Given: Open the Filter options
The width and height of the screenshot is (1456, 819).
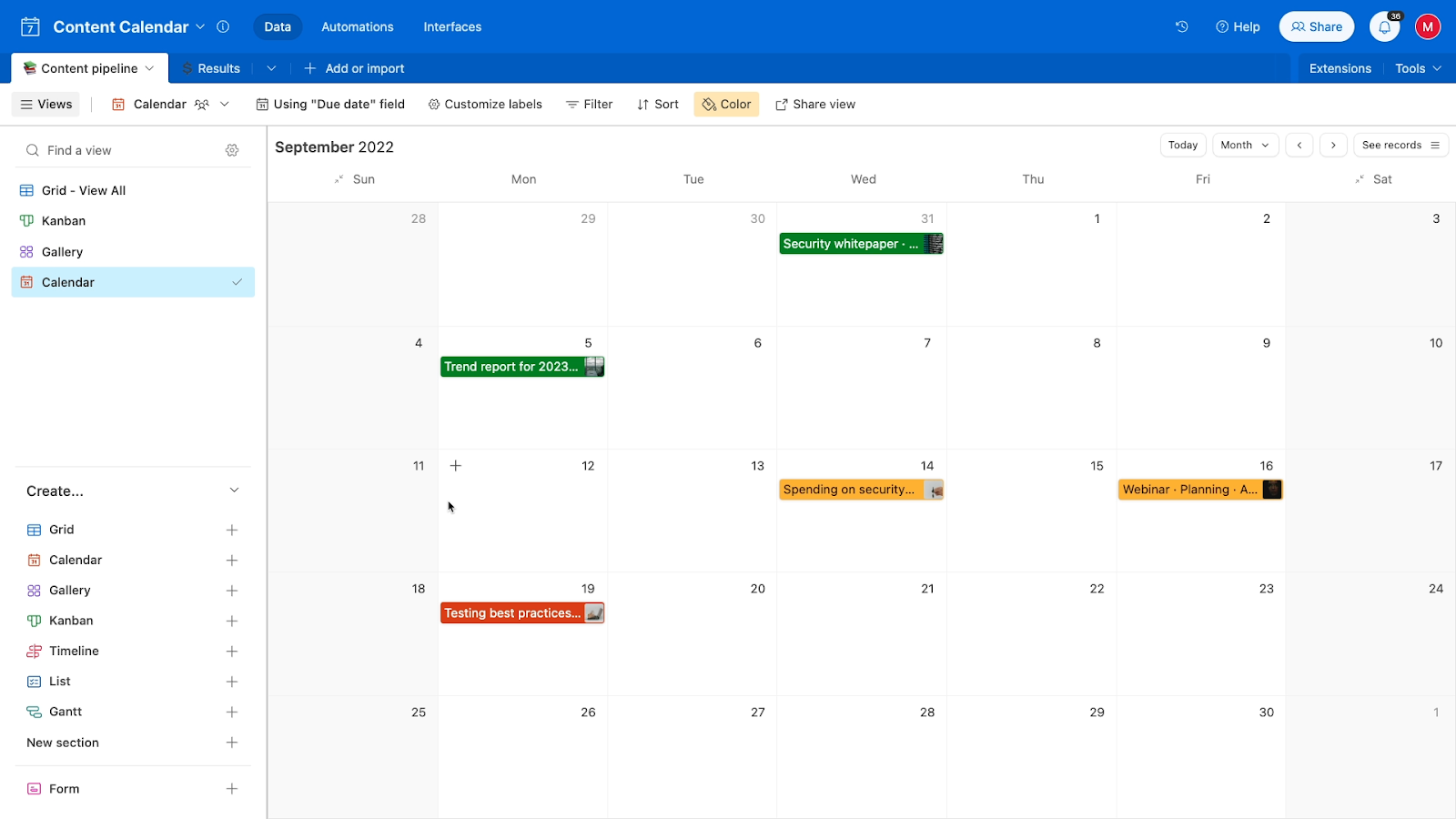Looking at the screenshot, I should (x=590, y=105).
